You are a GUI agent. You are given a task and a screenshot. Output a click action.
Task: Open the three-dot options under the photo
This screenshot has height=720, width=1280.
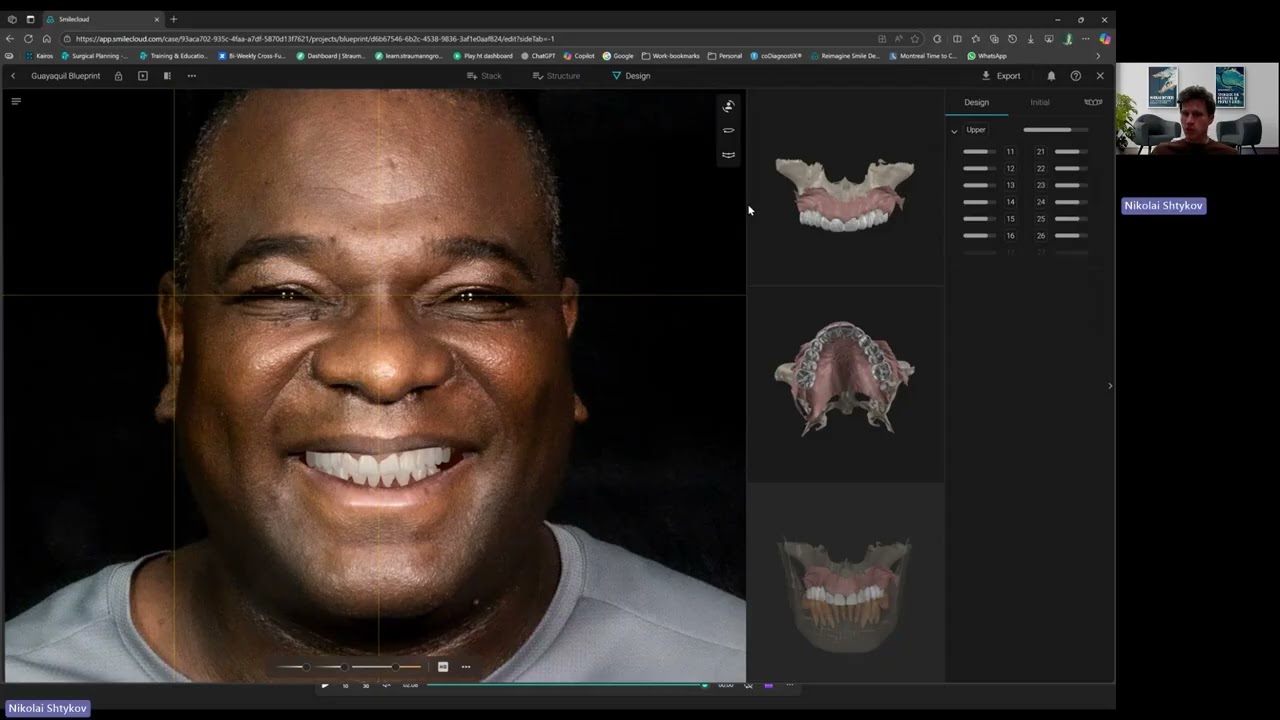pos(465,667)
